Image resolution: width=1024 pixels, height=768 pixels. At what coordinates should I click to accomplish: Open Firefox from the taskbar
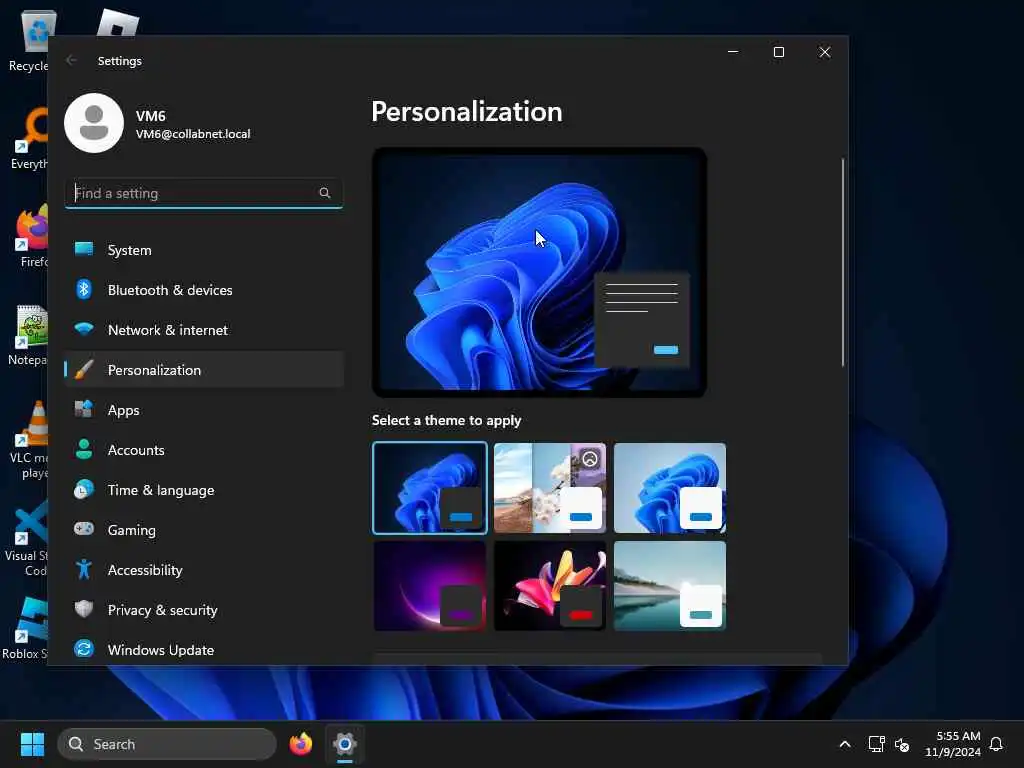point(300,744)
